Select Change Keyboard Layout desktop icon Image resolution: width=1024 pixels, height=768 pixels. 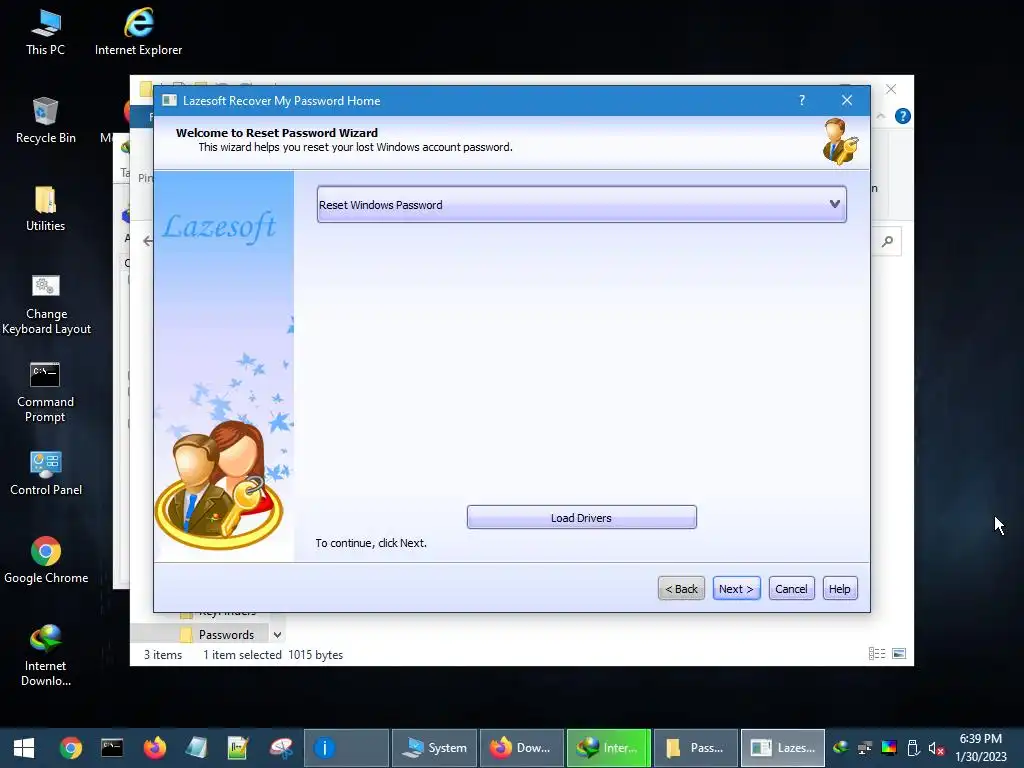tap(46, 304)
